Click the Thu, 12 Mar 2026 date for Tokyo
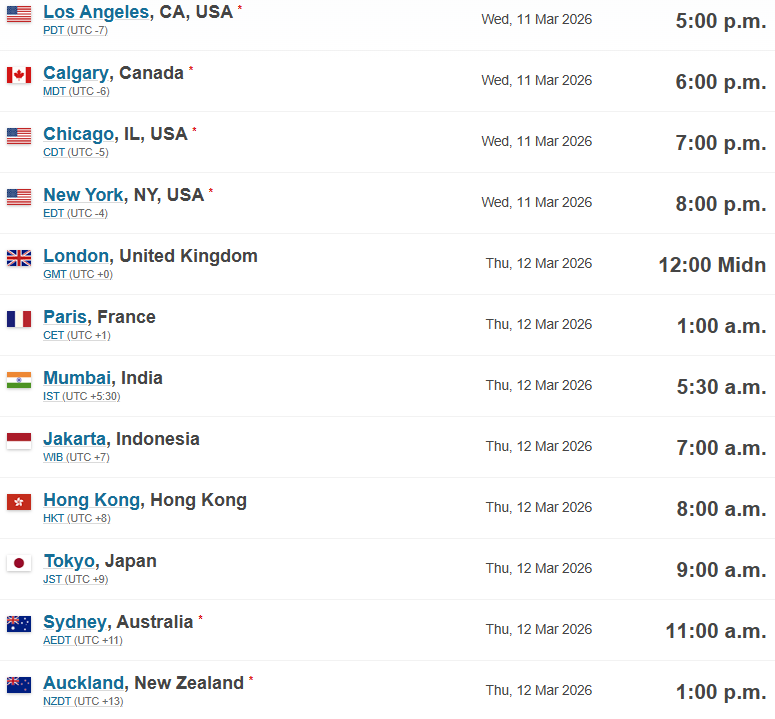Viewport: 775px width, 719px height. click(538, 568)
